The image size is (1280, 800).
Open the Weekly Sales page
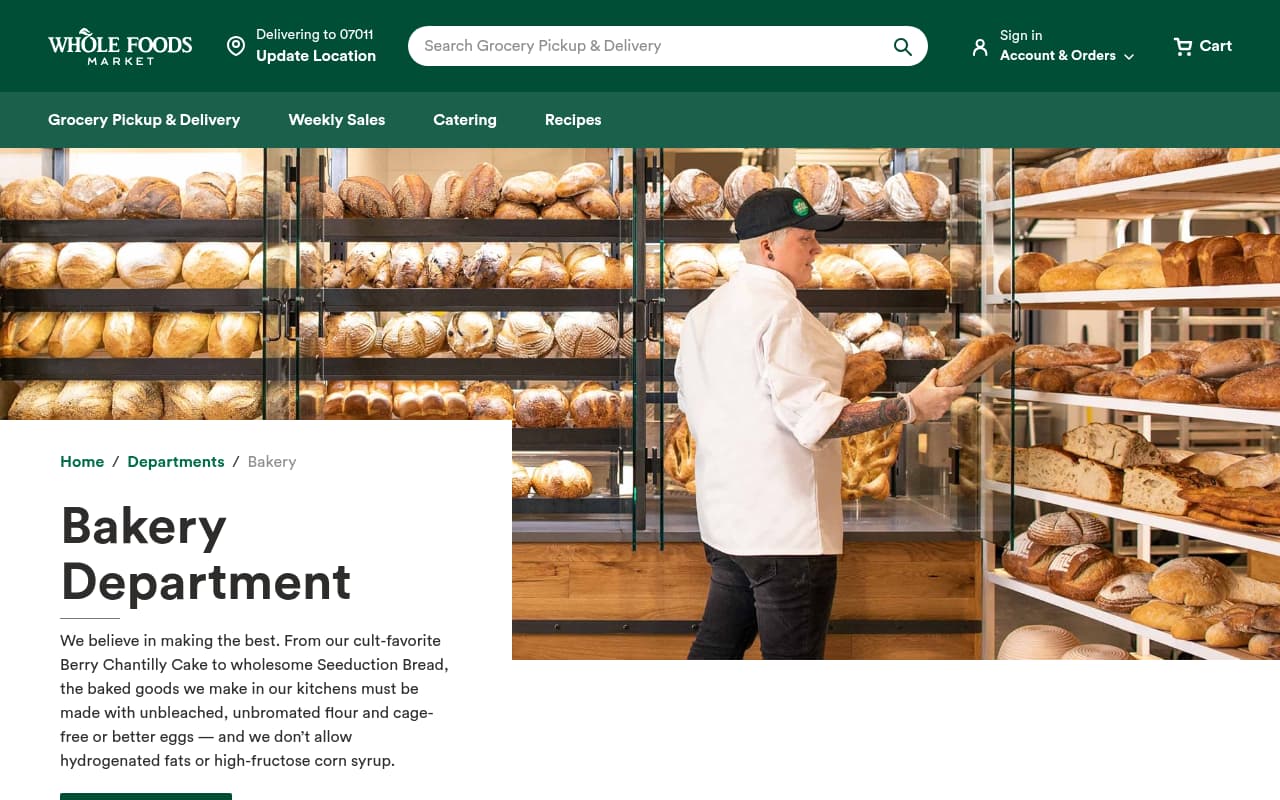tap(336, 120)
